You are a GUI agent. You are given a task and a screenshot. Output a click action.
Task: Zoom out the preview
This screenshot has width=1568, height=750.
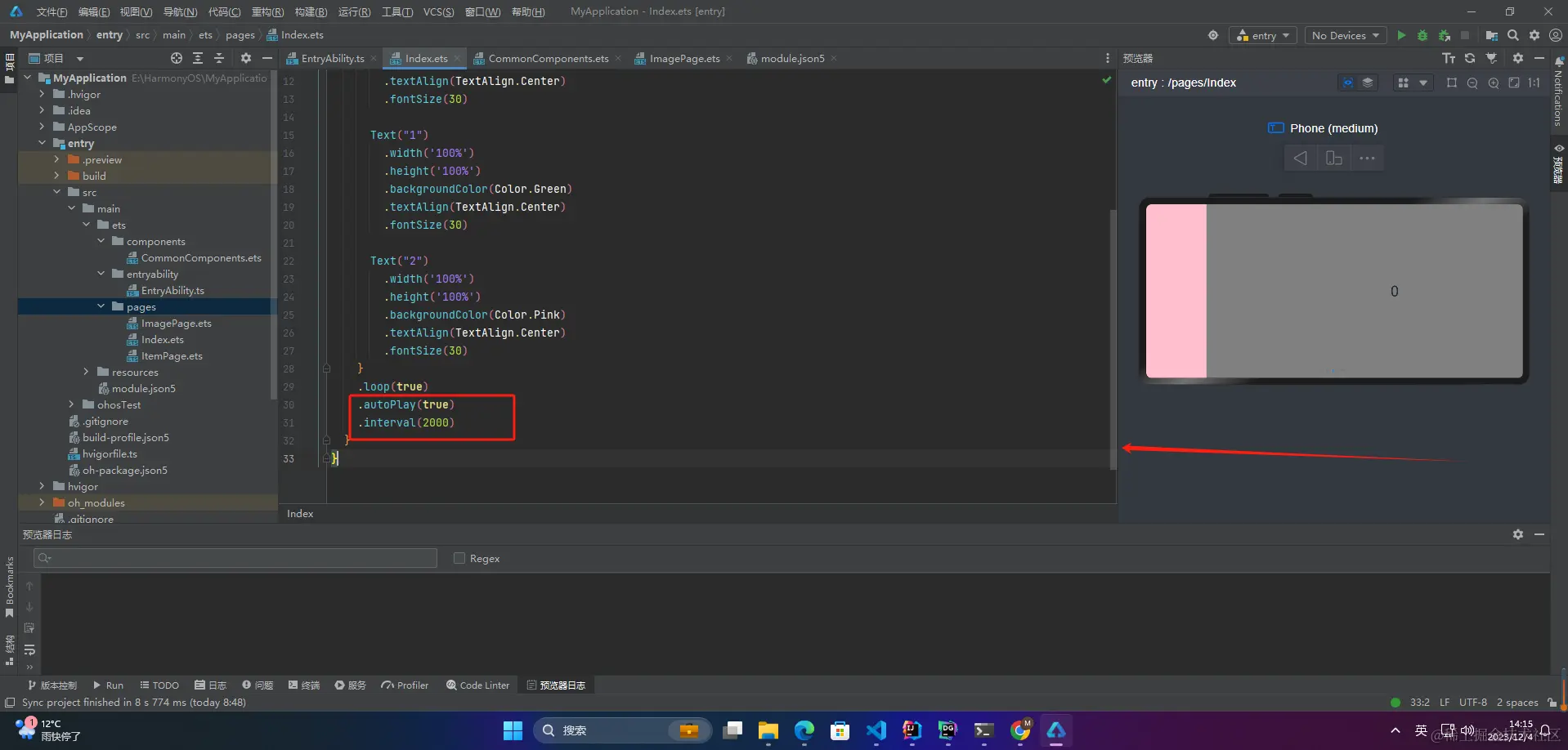[1472, 83]
